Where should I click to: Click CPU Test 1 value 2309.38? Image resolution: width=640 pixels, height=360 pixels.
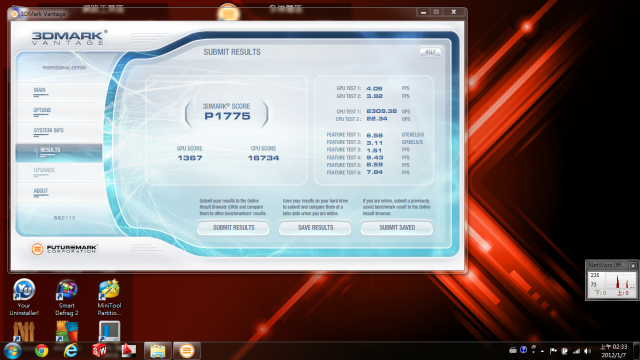[382, 111]
